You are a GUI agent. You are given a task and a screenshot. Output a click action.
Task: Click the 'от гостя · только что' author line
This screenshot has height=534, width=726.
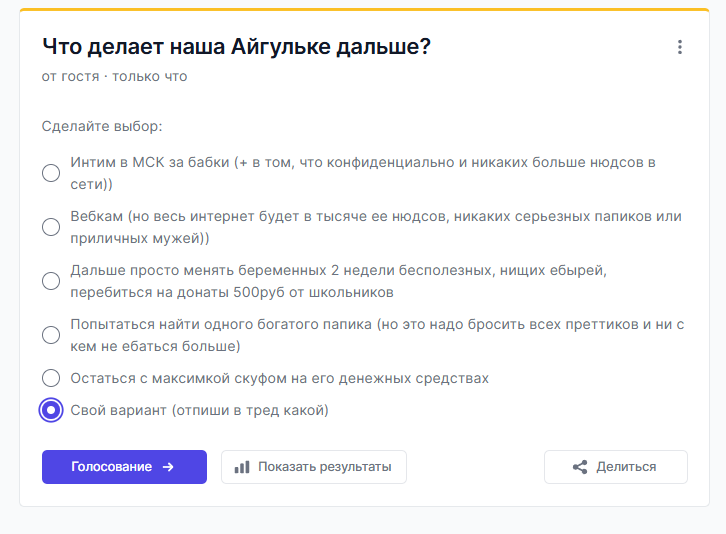114,76
